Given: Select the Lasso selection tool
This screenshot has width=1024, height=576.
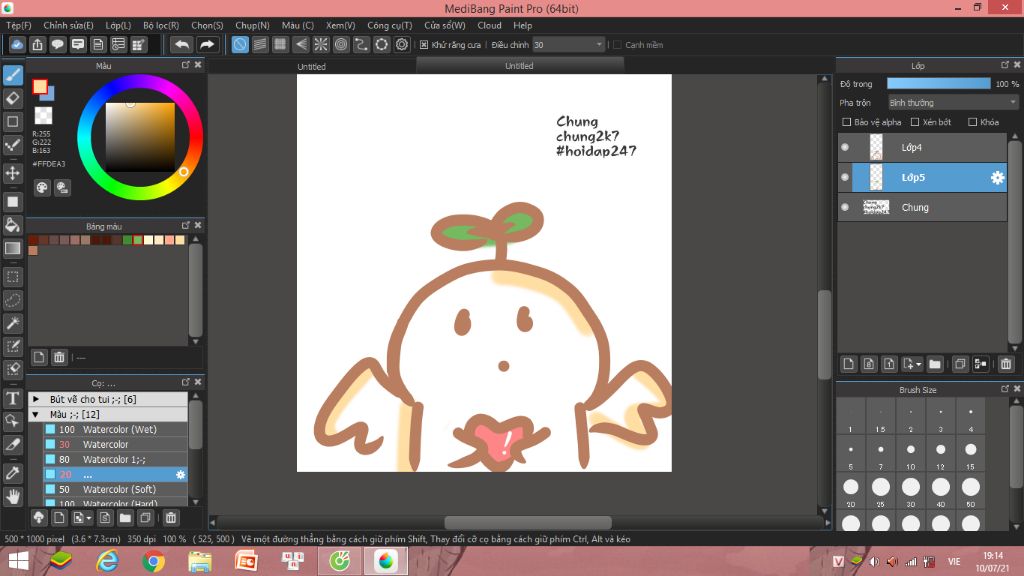Looking at the screenshot, I should click(12, 300).
